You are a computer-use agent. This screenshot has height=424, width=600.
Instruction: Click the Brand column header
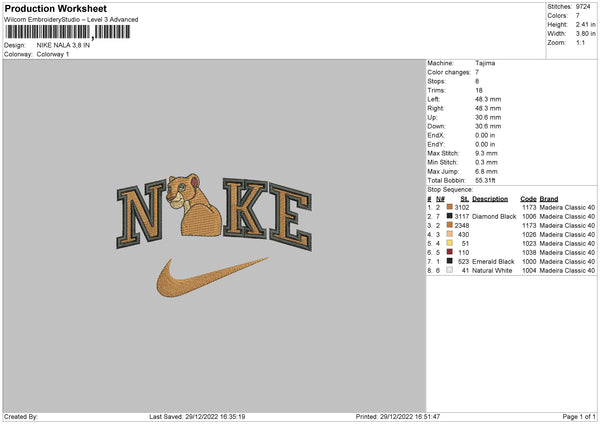550,198
